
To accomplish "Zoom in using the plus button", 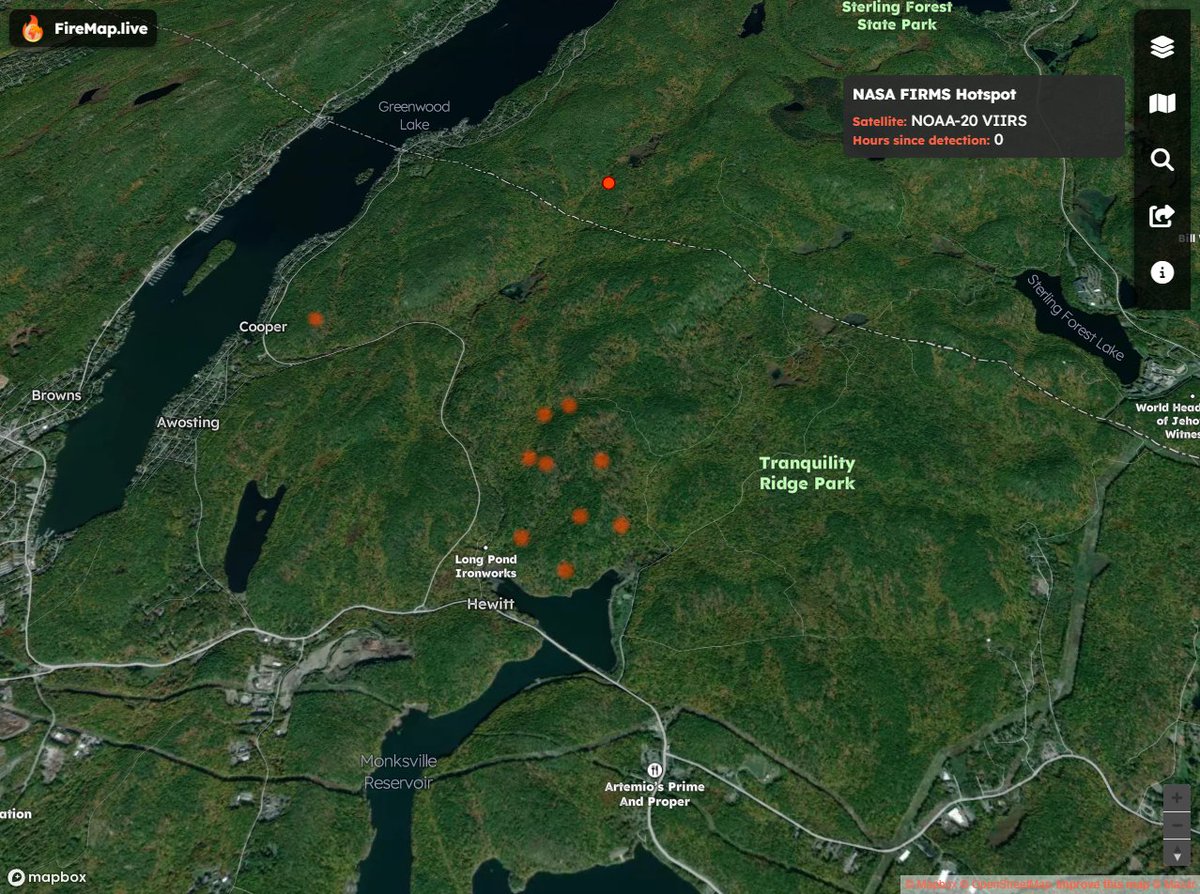I will [x=1177, y=798].
